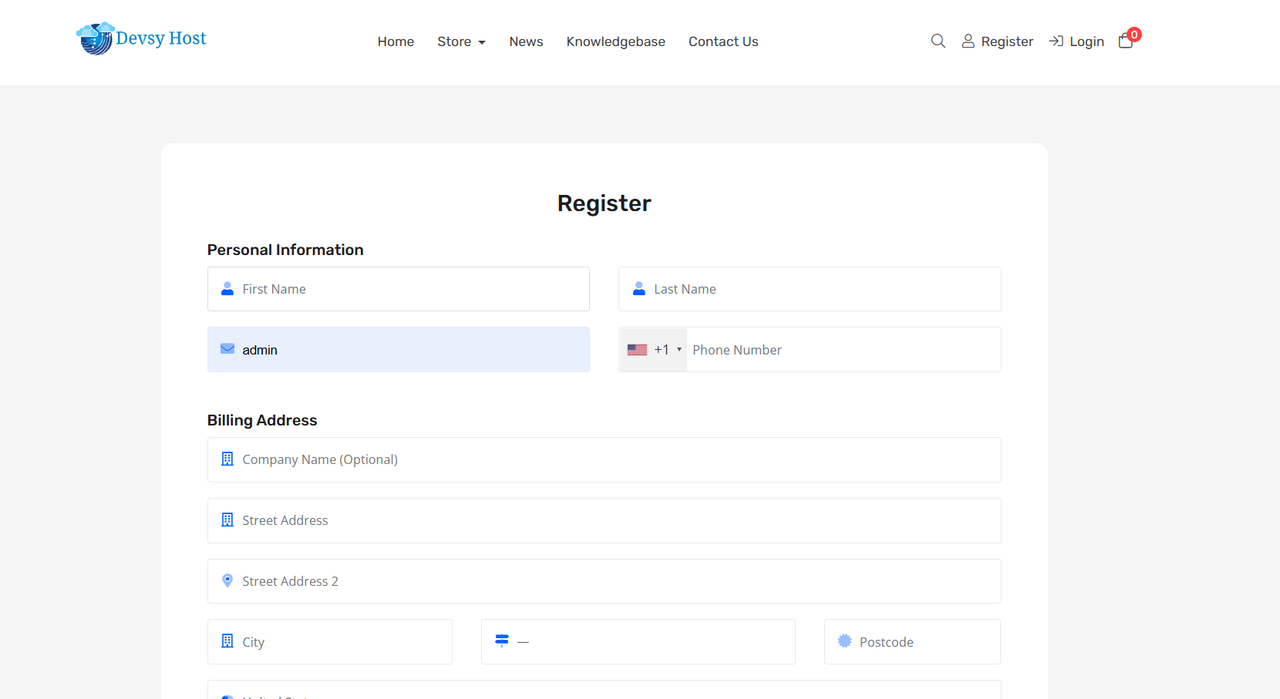Click the Billing Address heading
This screenshot has height=699, width=1280.
point(262,420)
